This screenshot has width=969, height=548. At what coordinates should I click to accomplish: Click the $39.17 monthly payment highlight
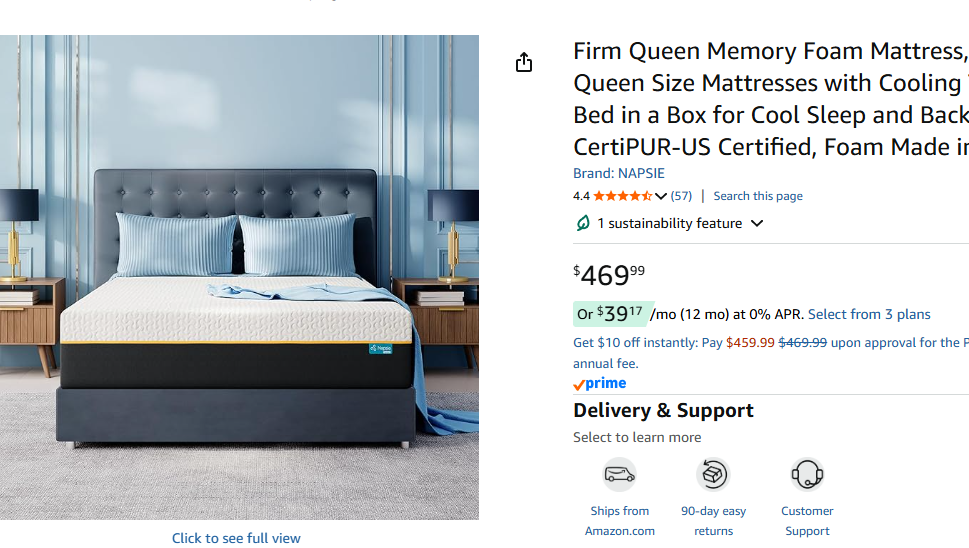[x=610, y=314]
